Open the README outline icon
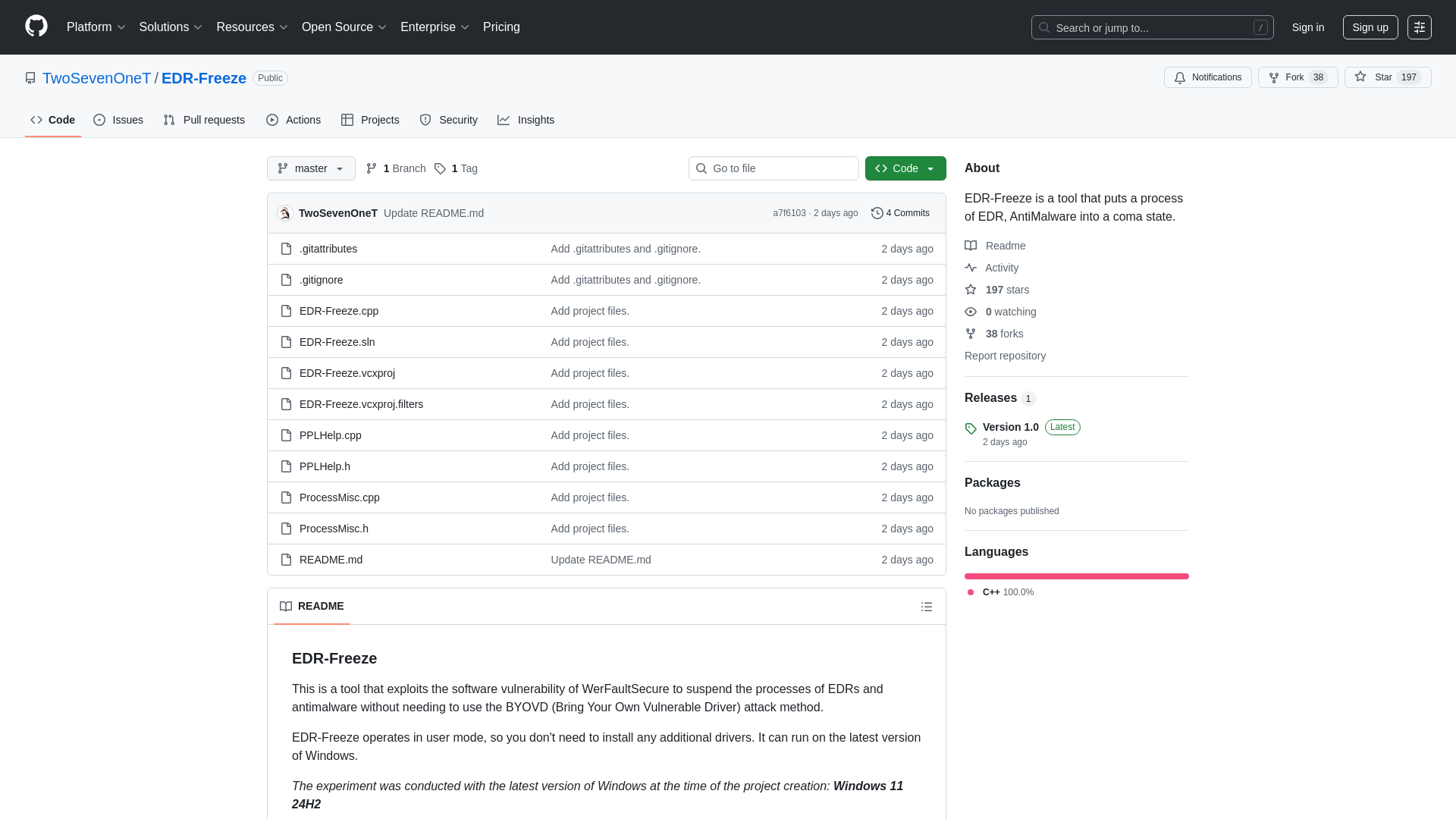Screen dimensions: 1456x819 click(927, 607)
